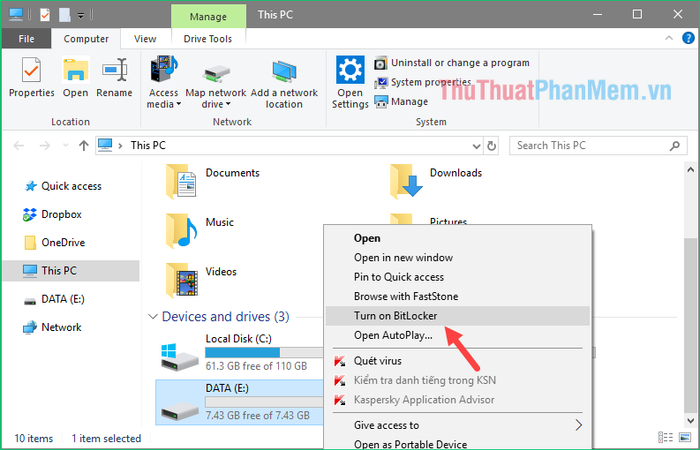The width and height of the screenshot is (700, 450).
Task: Open the Help question mark icon
Action: [688, 38]
